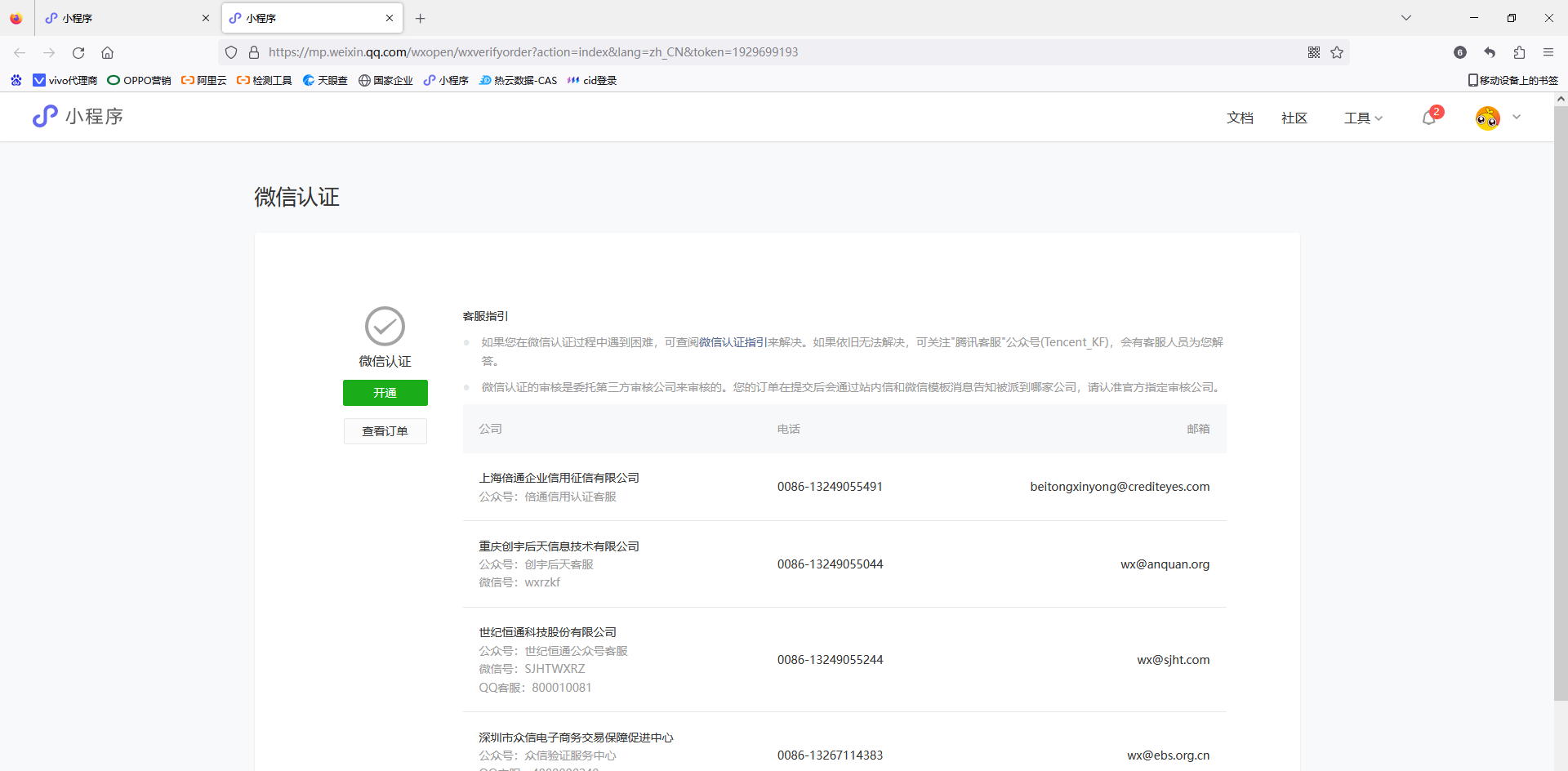Open the OPPO营销 bookmark
The image size is (1568, 771).
coord(139,80)
